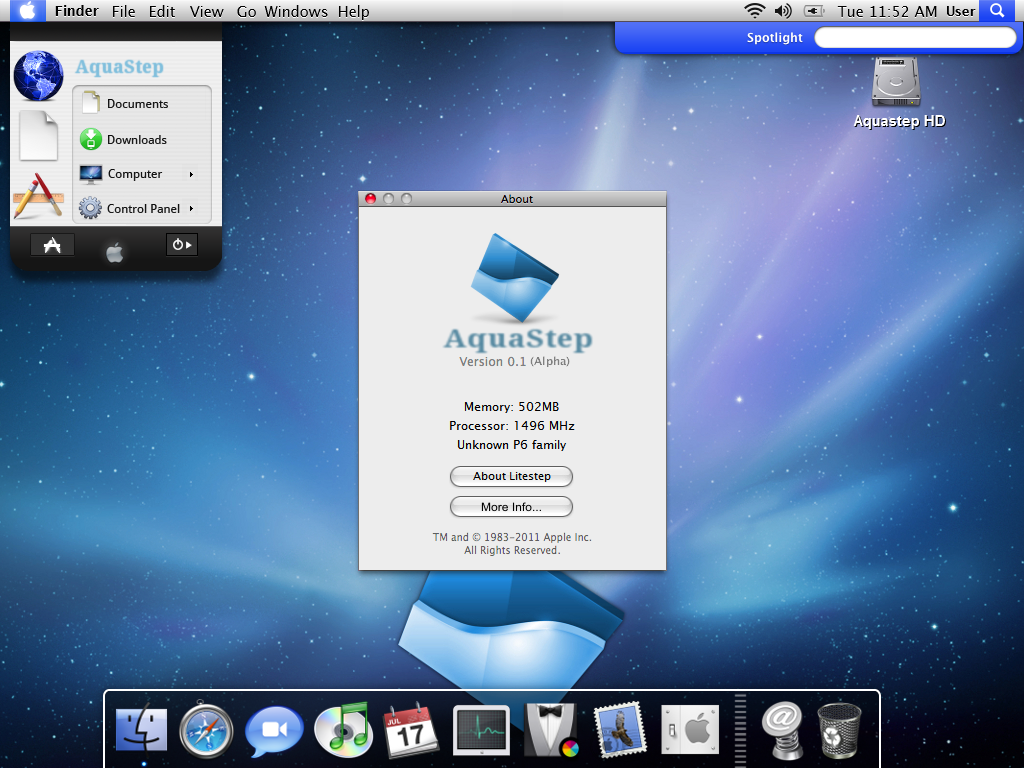Click the "Version 0.1 (Alpha)" text
This screenshot has height=768, width=1024.
515,361
